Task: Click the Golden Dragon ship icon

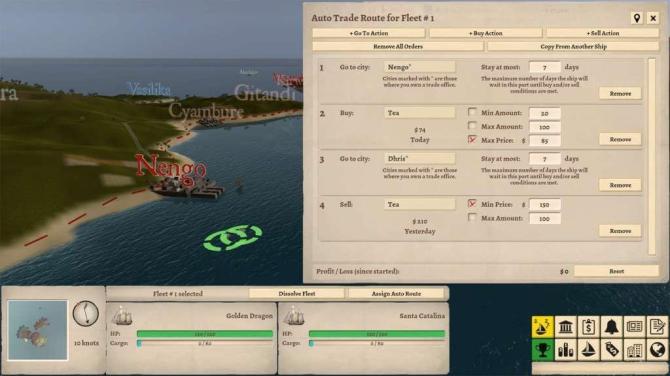Action: (x=122, y=317)
